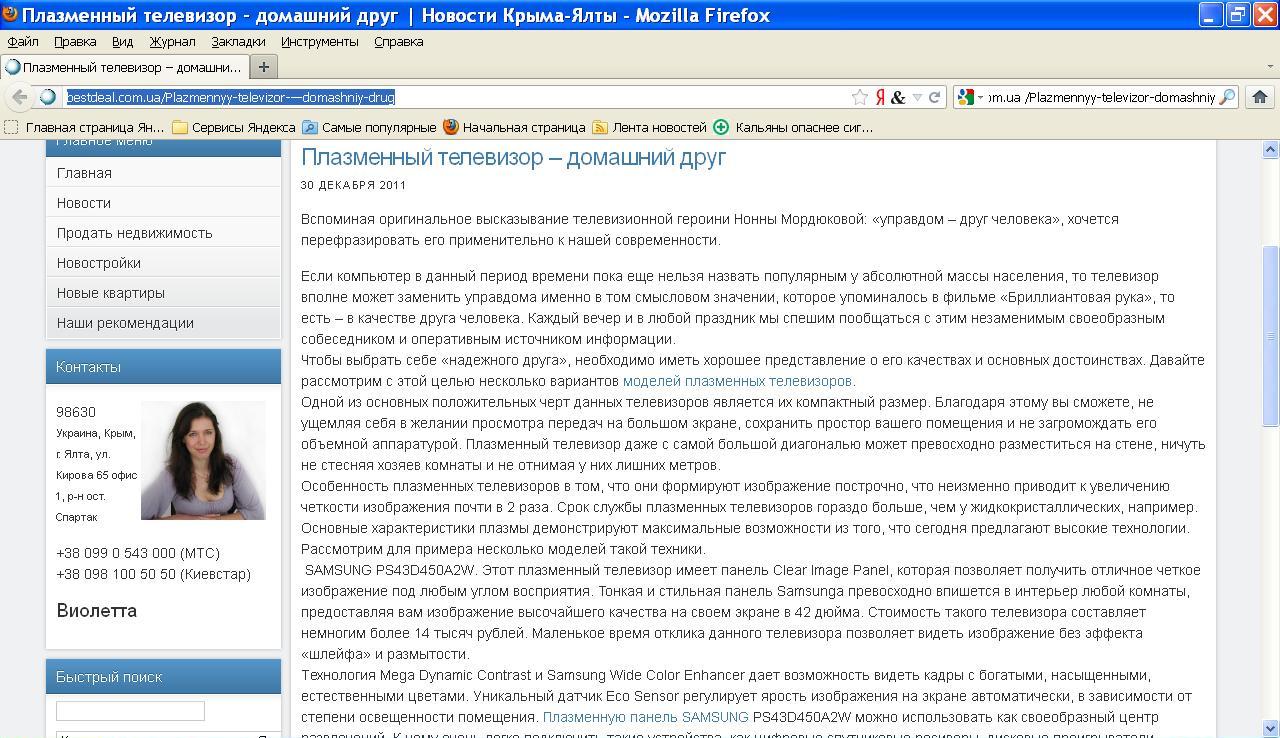1280x738 pixels.
Task: Click the scrollbar up arrow
Action: coord(1270,150)
